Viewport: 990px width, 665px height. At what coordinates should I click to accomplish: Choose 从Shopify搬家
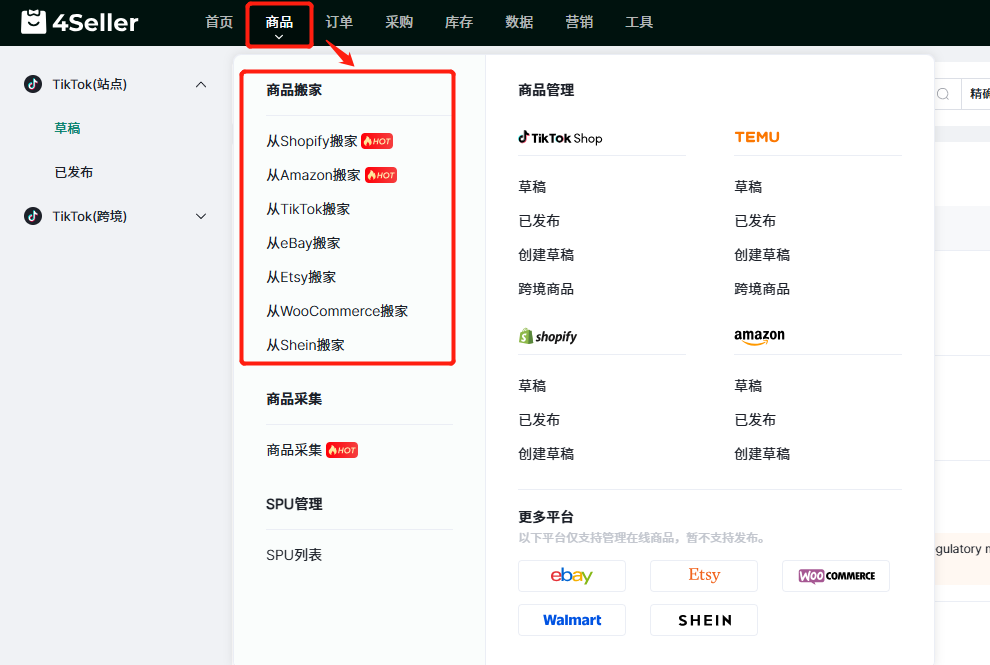click(312, 141)
